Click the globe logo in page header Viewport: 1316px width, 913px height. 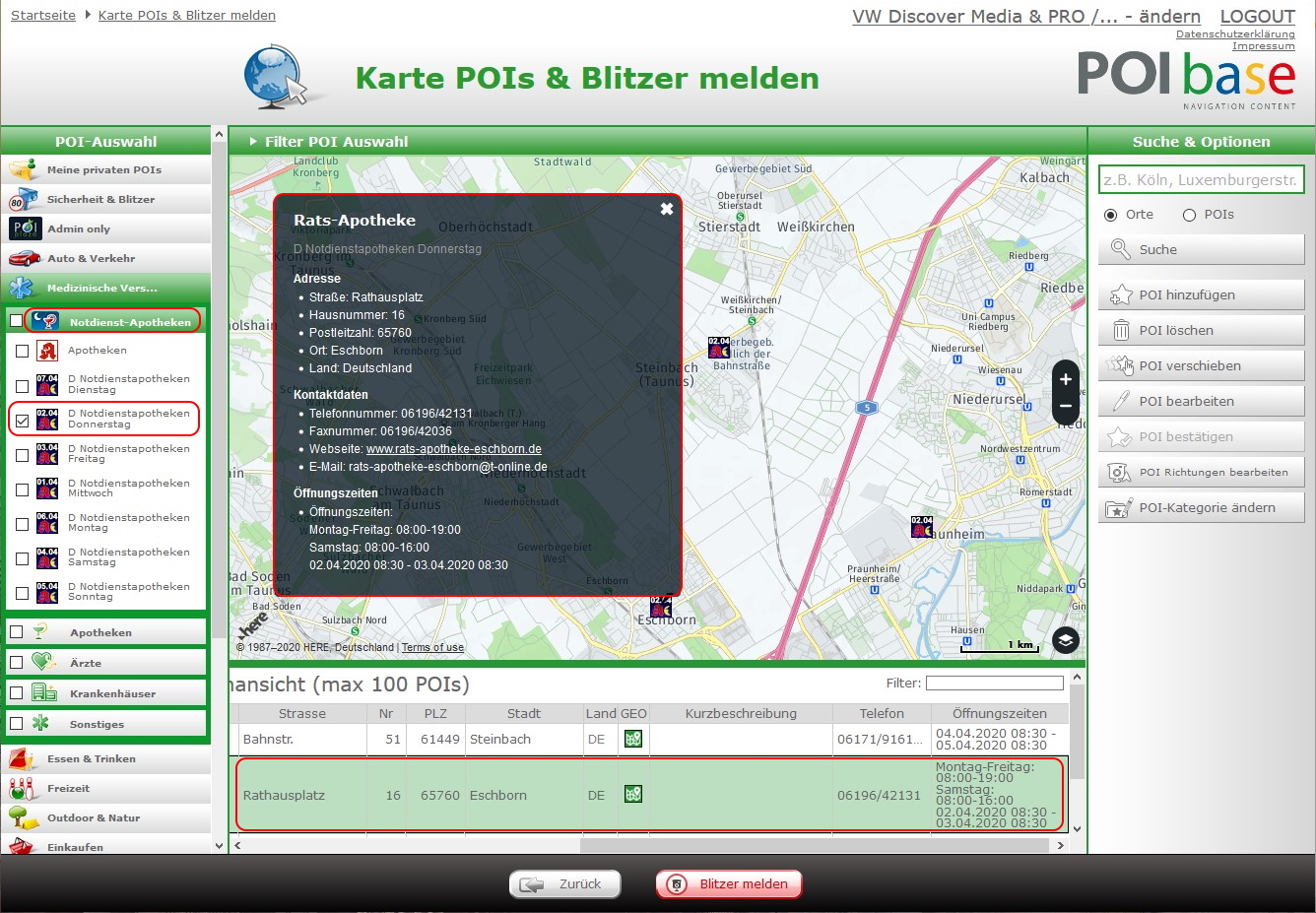pos(282,77)
